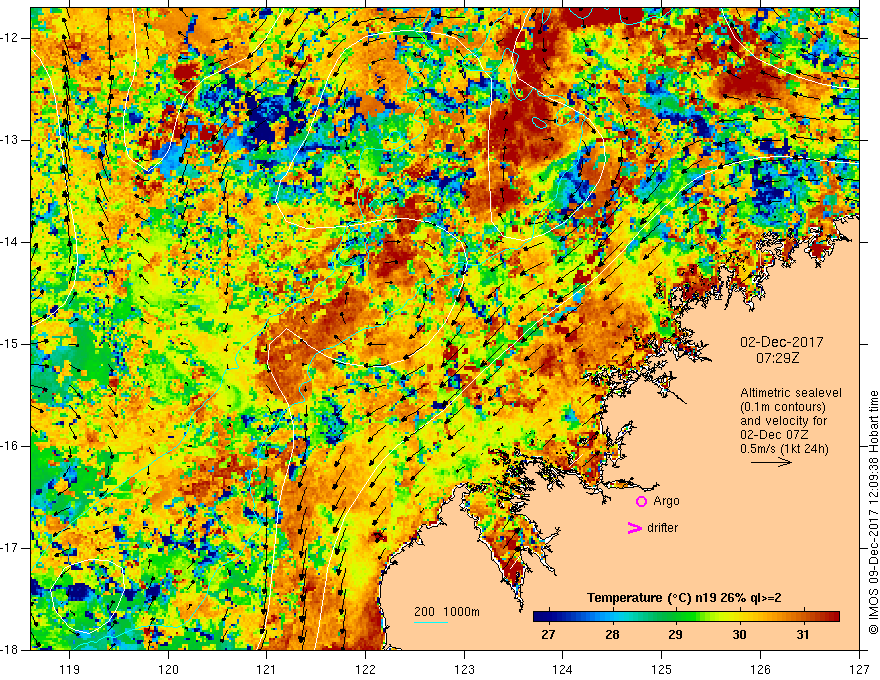Click the magenta drifter arrowhead legend symbol
The width and height of the screenshot is (880, 680).
[634, 528]
